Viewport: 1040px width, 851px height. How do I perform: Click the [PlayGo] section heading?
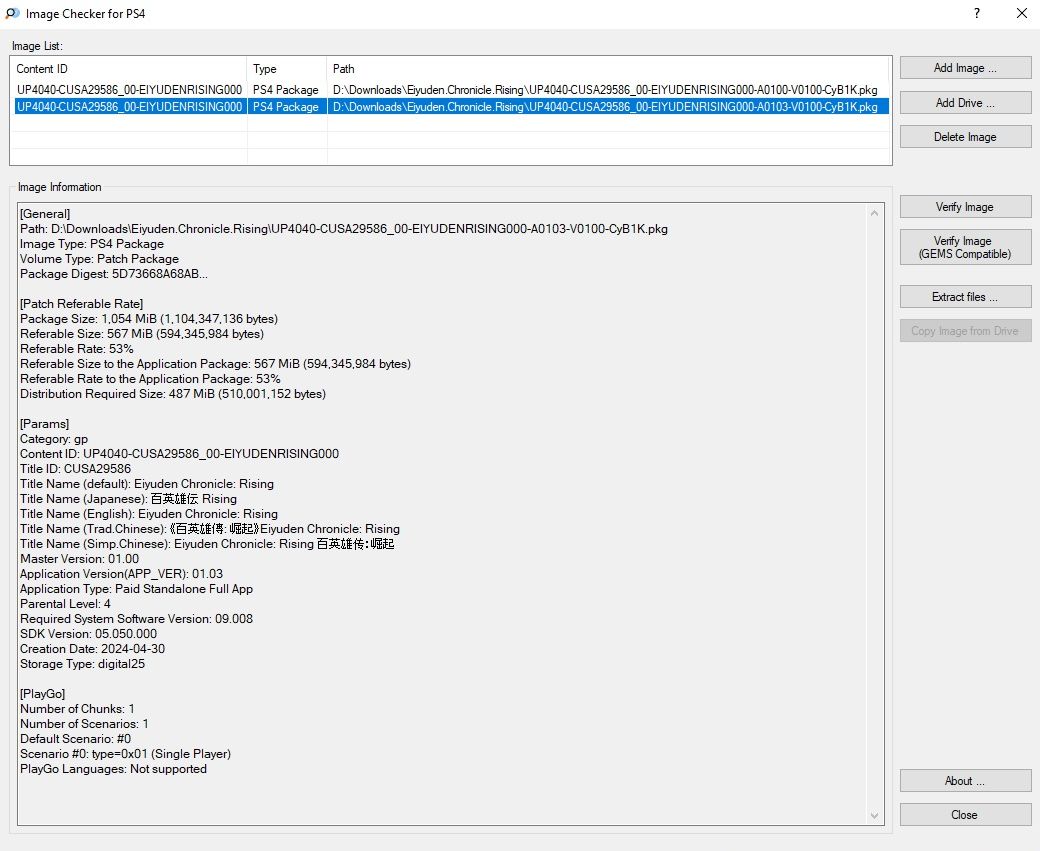pyautogui.click(x=42, y=694)
